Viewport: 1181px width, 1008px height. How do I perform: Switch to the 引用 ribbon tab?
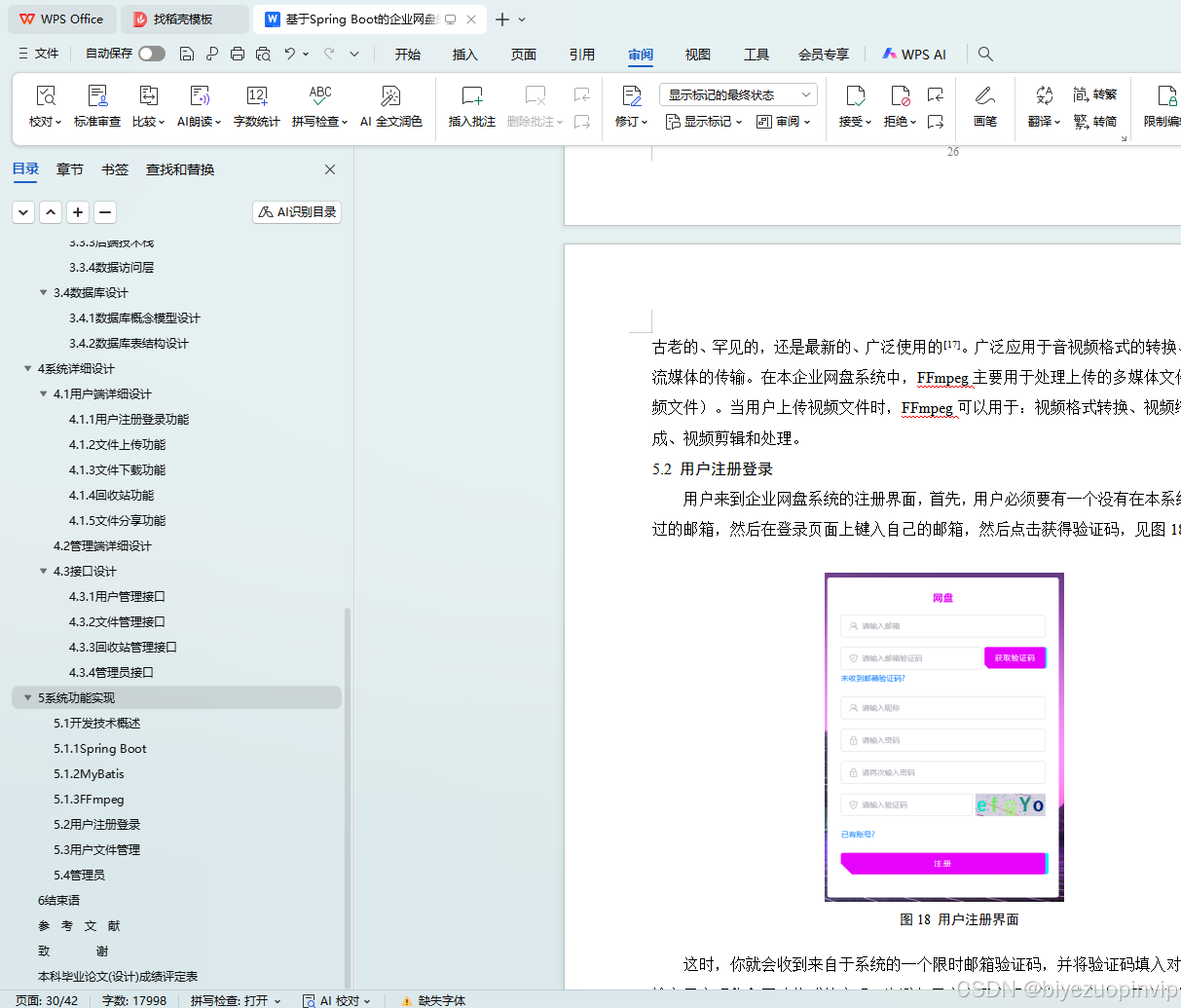point(582,55)
